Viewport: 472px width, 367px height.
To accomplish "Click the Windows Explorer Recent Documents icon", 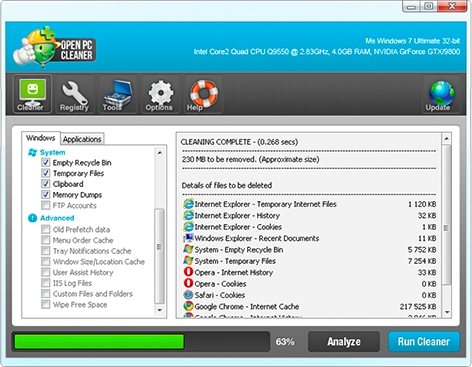I will [x=188, y=238].
